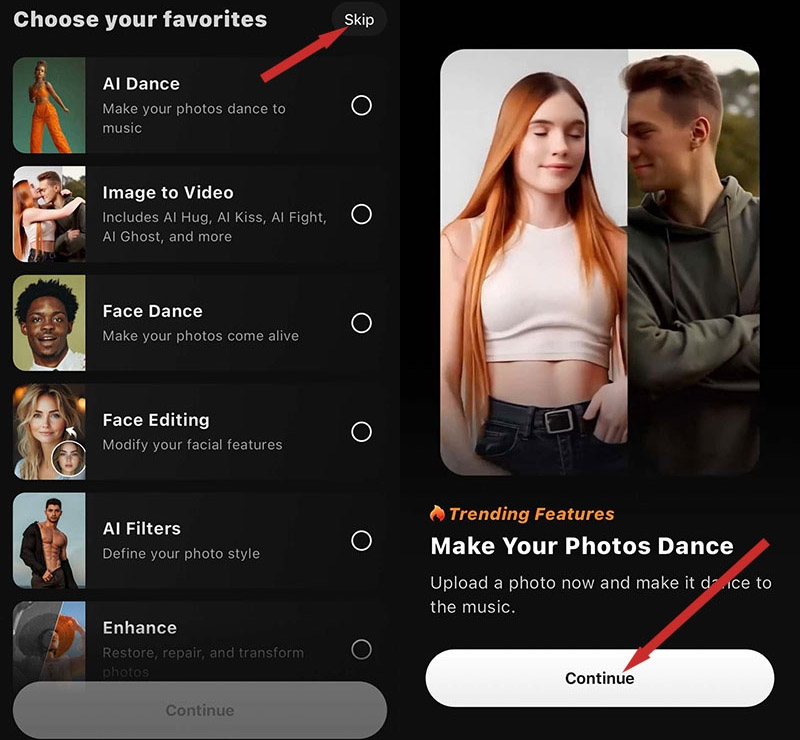Viewport: 800px width, 740px height.
Task: Open the AI Dance thumbnail of orange-outfit dancer
Action: (49, 105)
